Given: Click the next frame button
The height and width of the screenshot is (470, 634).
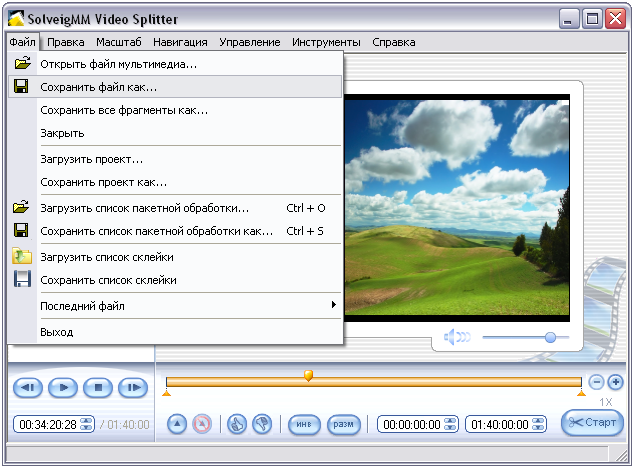Looking at the screenshot, I should [x=133, y=387].
